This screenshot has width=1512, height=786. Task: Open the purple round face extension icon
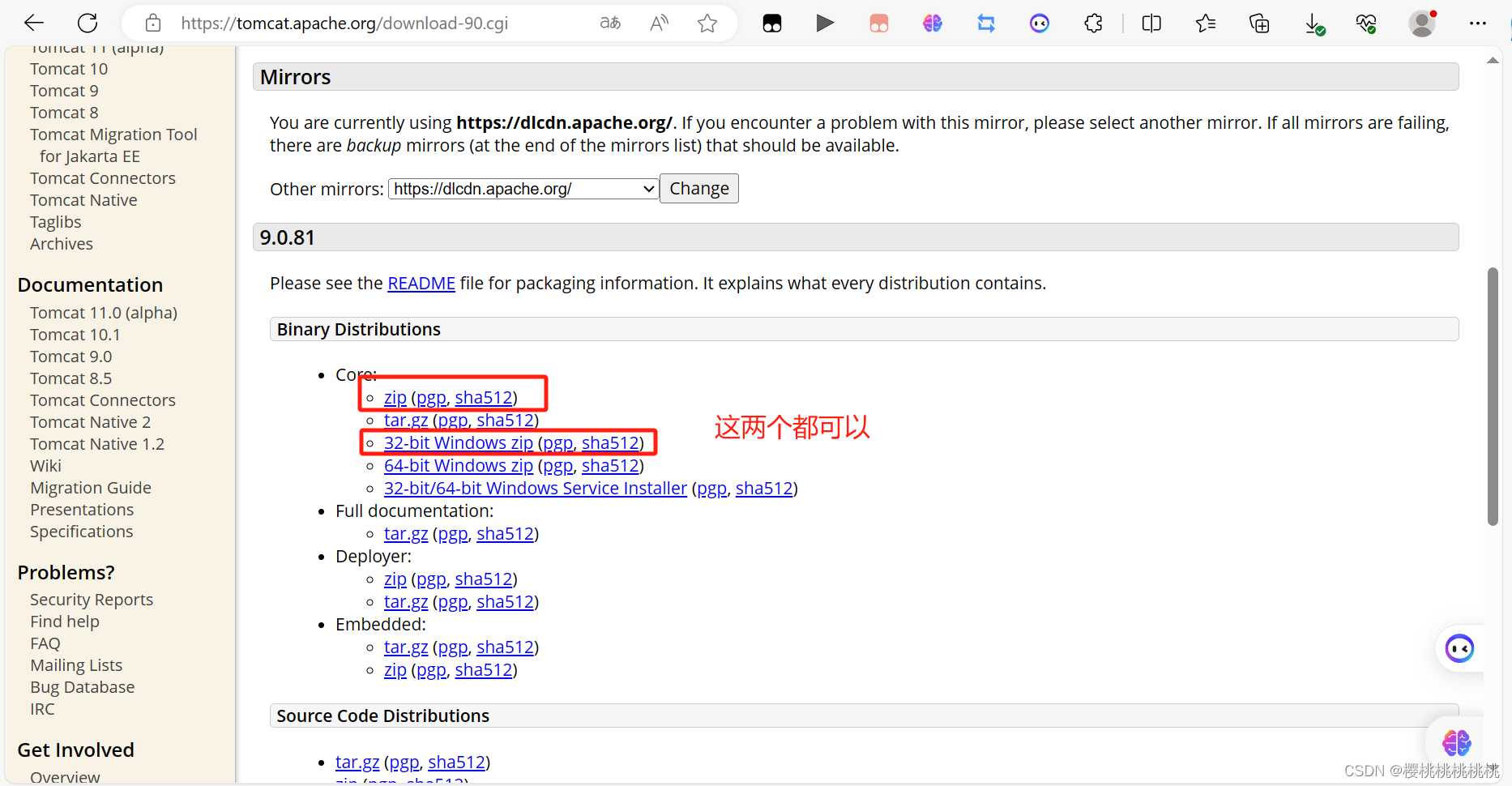tap(1040, 23)
